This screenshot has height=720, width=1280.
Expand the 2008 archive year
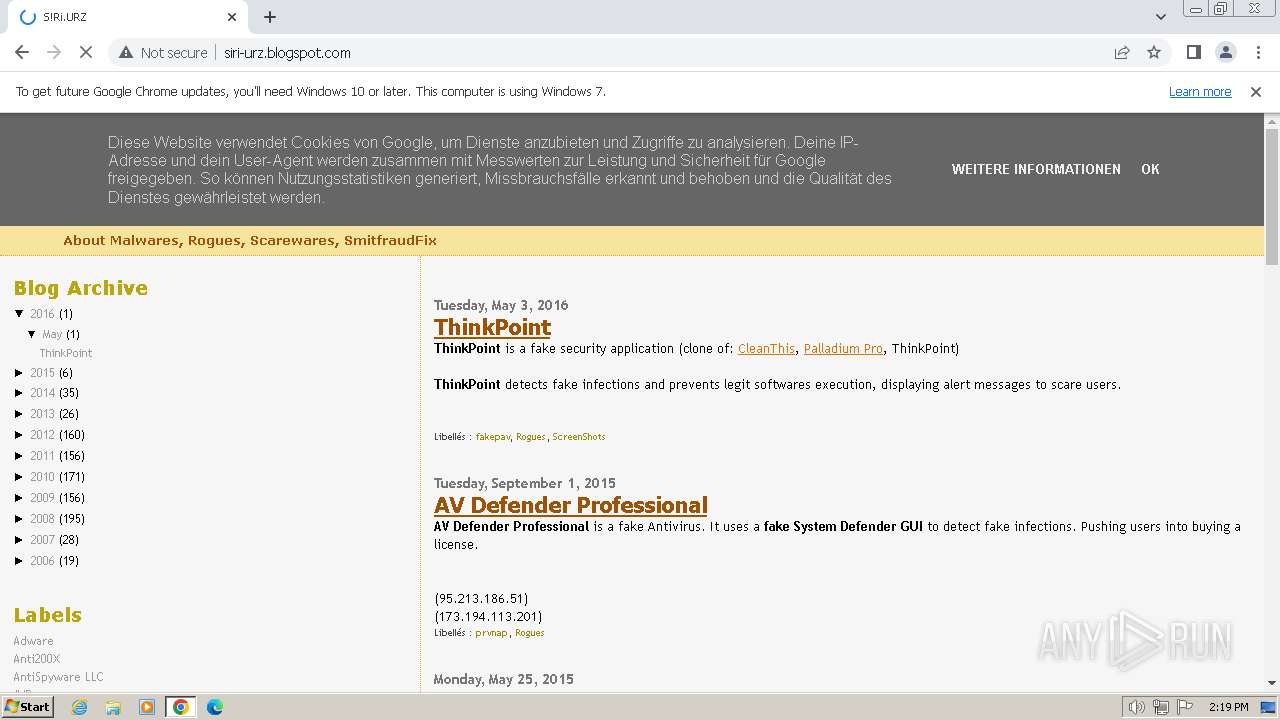click(19, 519)
